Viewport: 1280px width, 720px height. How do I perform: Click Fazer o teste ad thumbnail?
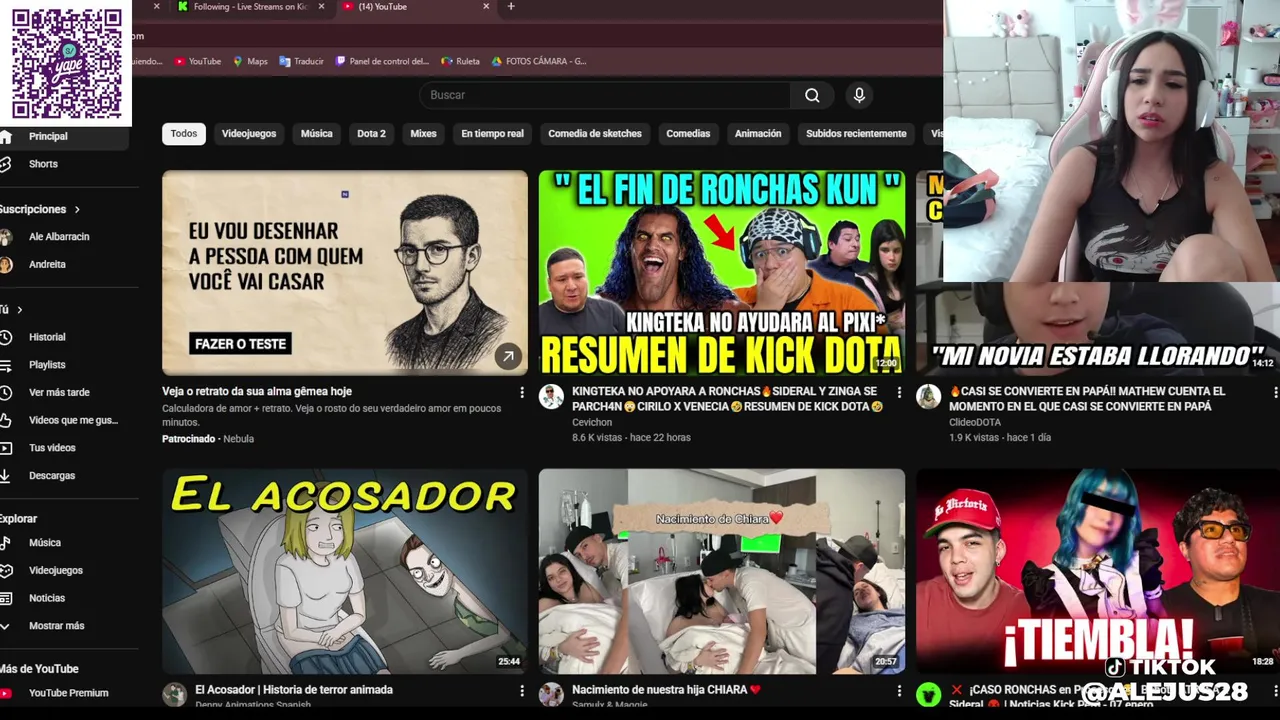click(345, 273)
